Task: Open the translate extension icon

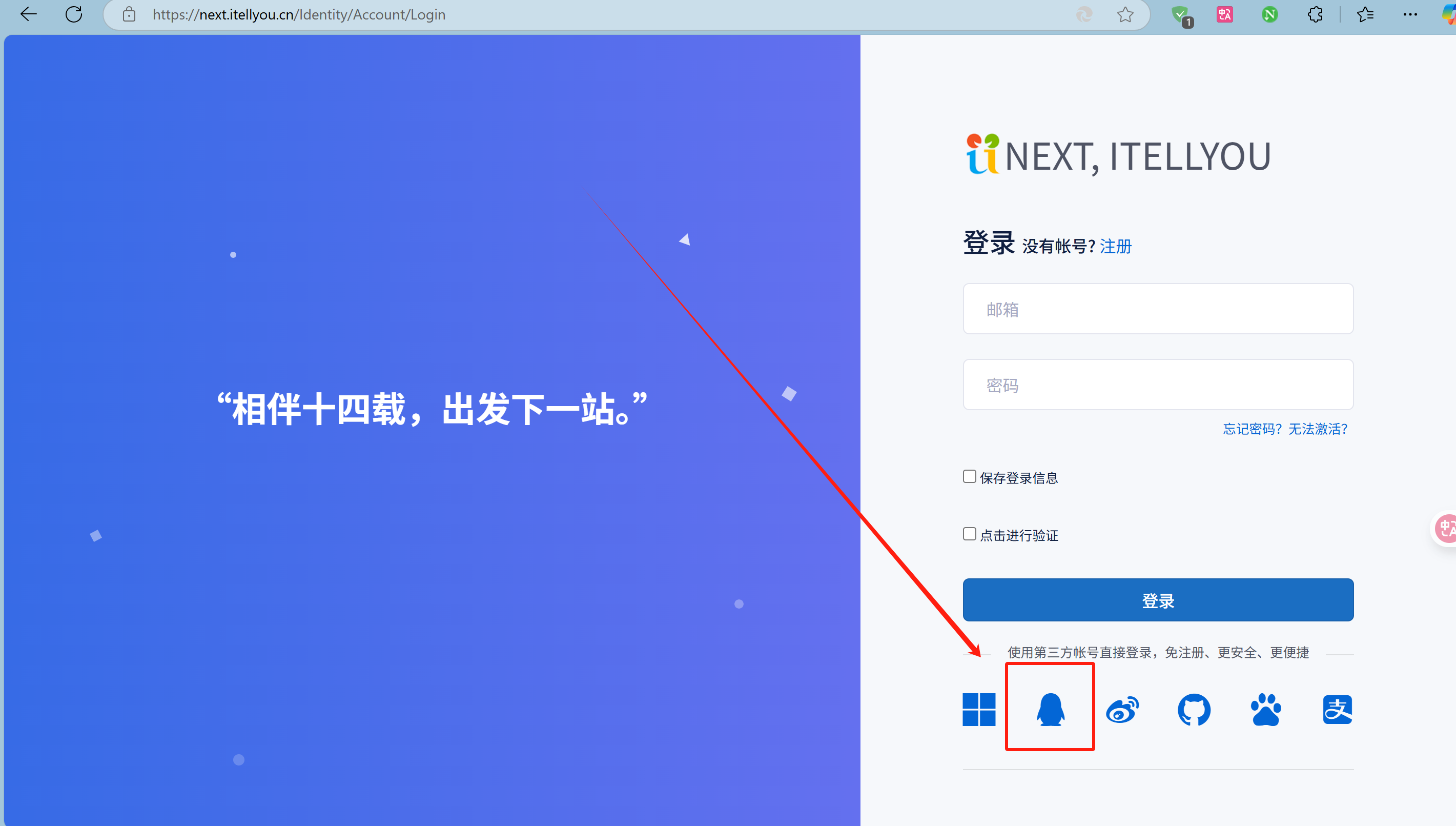Action: pos(1224,14)
